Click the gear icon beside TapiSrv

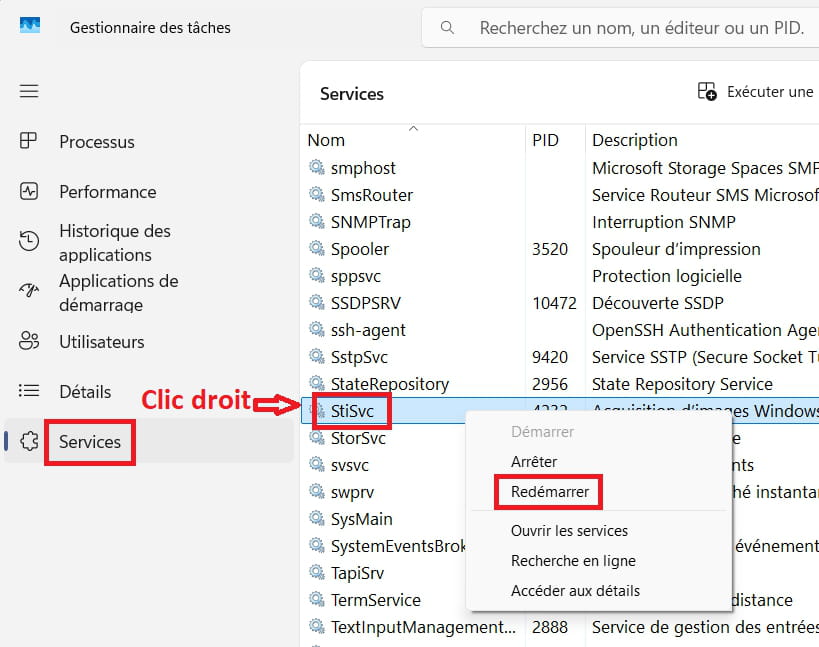click(317, 572)
